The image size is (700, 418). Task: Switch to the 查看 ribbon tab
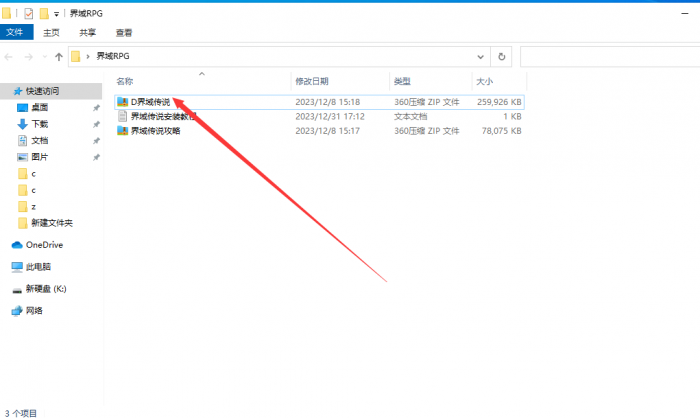click(x=124, y=32)
